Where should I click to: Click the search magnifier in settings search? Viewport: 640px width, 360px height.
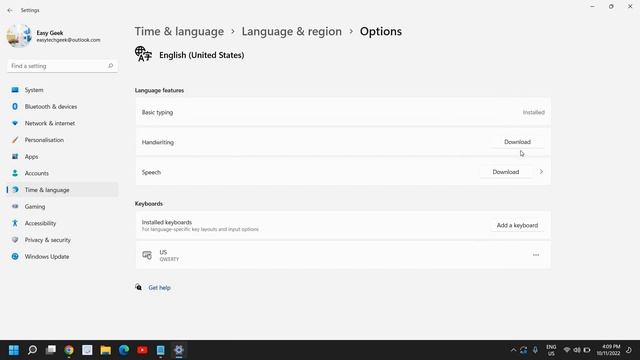click(110, 66)
